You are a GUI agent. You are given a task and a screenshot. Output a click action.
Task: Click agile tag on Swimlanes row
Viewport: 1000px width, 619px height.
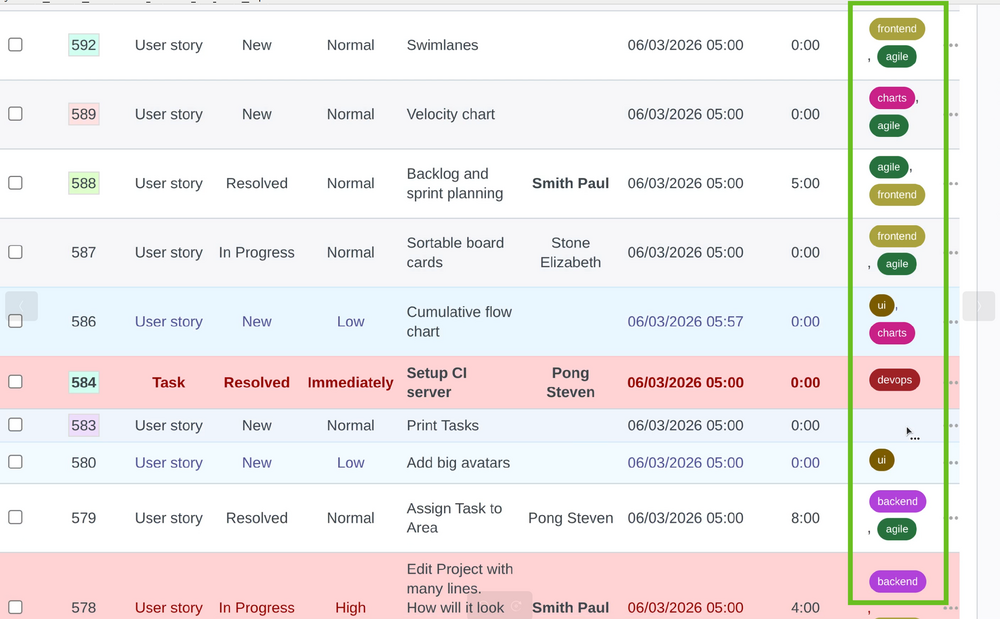pyautogui.click(x=897, y=56)
